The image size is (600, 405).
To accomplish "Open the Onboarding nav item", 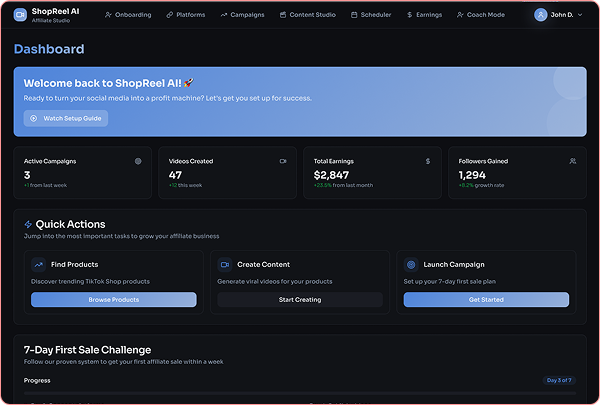I will click(x=129, y=15).
